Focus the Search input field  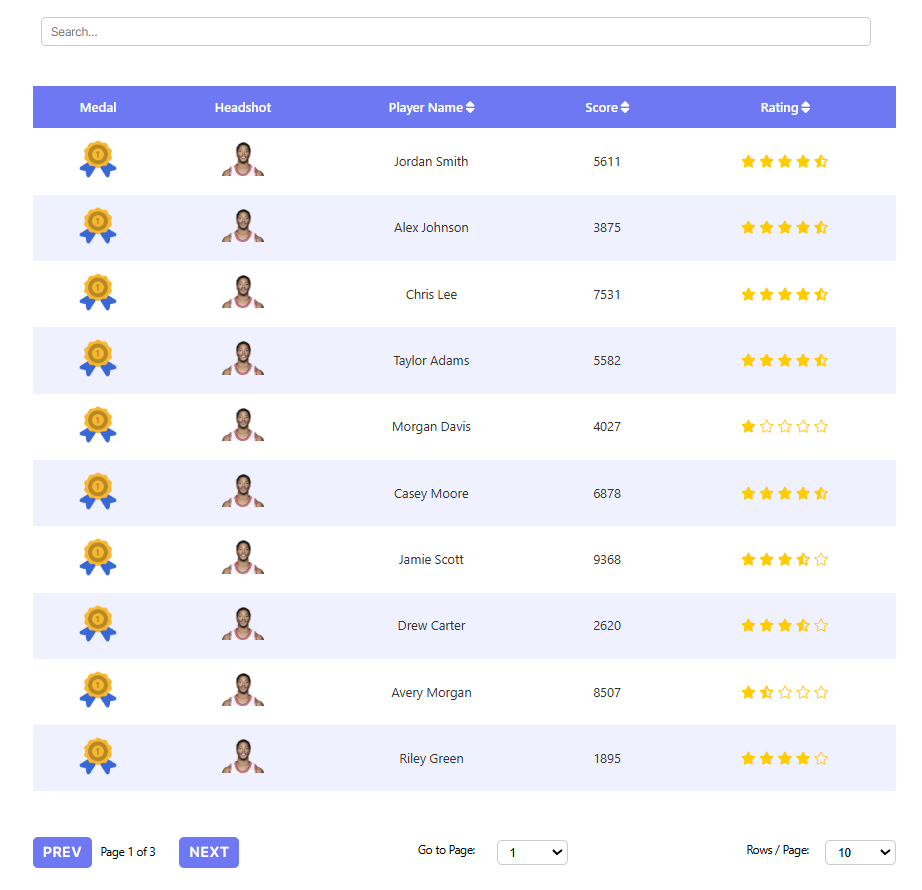pyautogui.click(x=456, y=32)
